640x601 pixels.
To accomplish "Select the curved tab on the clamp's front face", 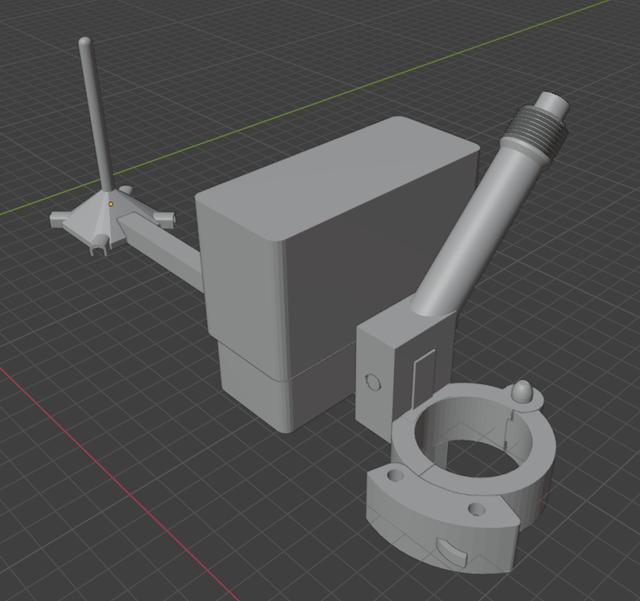I will [451, 552].
